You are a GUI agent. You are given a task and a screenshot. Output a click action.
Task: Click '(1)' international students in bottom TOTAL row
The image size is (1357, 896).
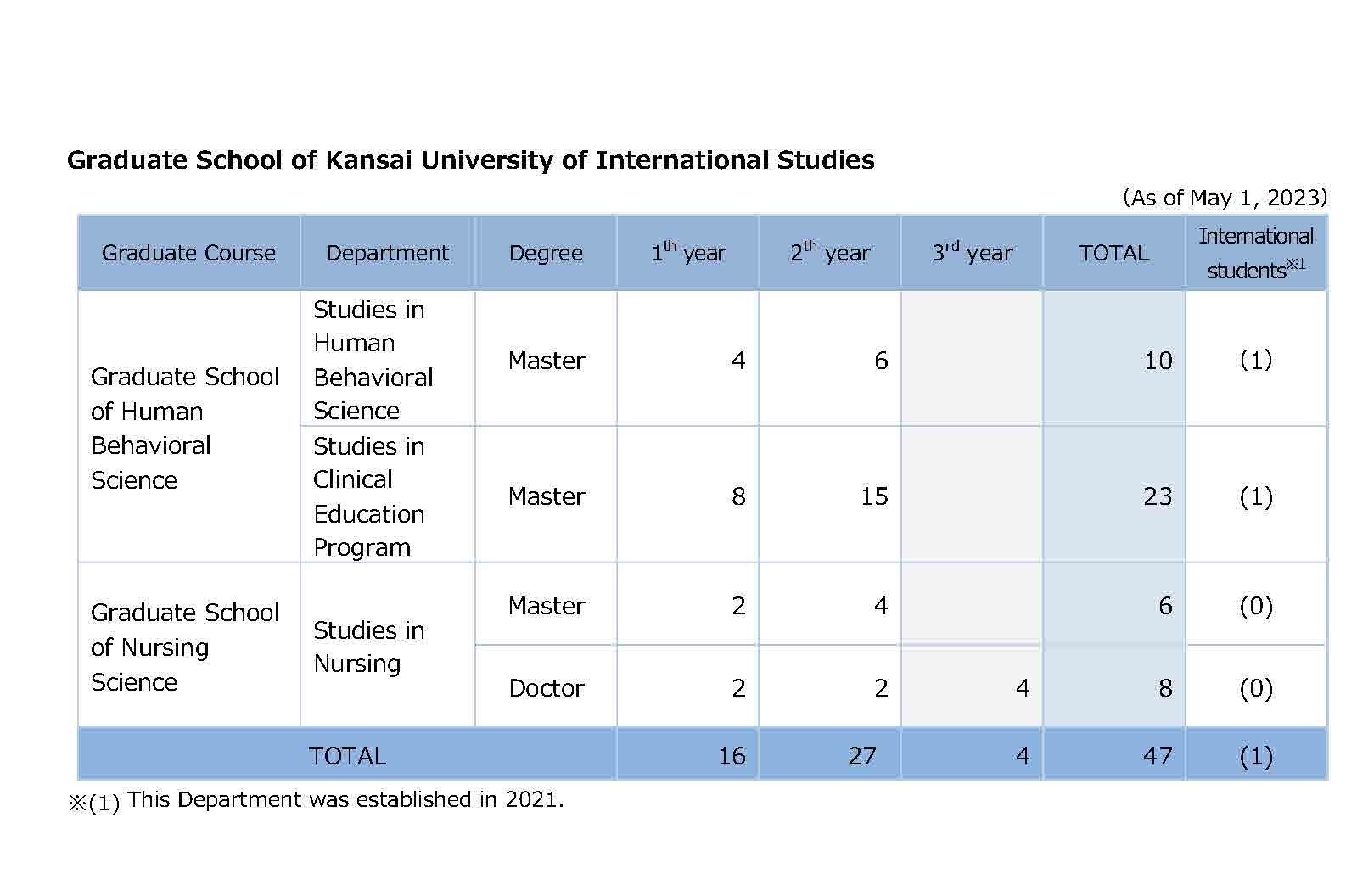1256,755
